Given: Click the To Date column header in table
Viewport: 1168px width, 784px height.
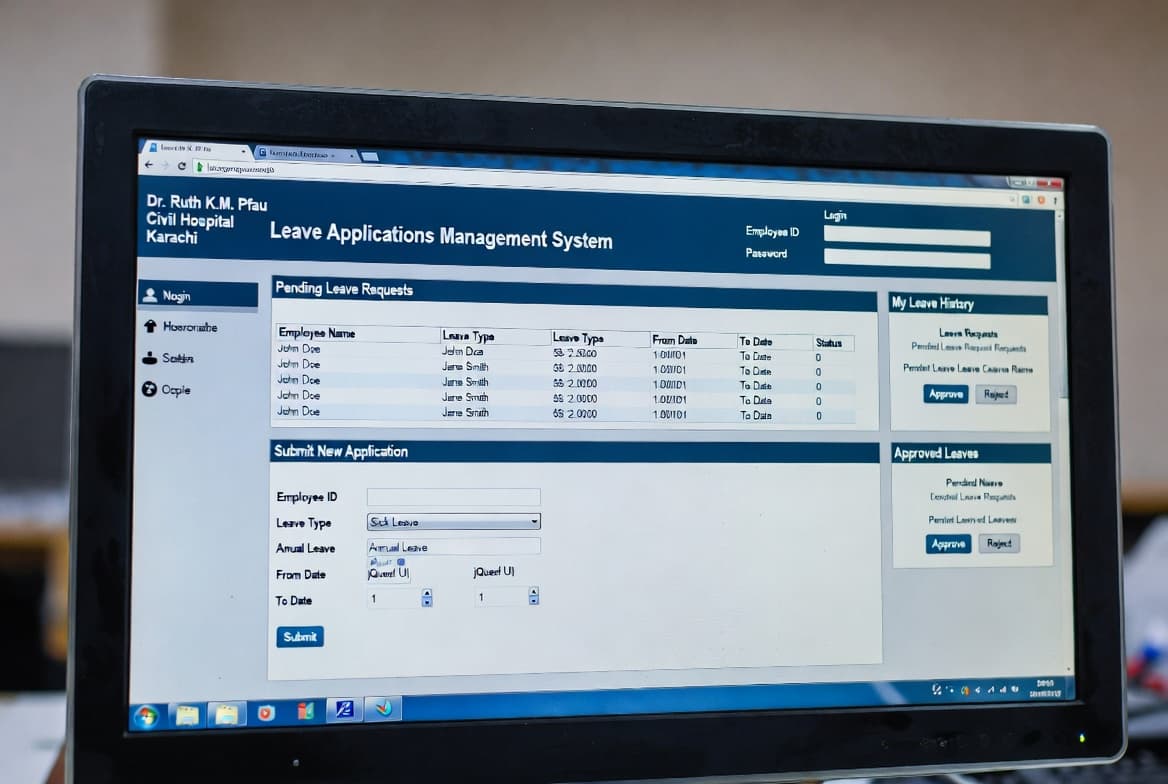Looking at the screenshot, I should pos(755,341).
